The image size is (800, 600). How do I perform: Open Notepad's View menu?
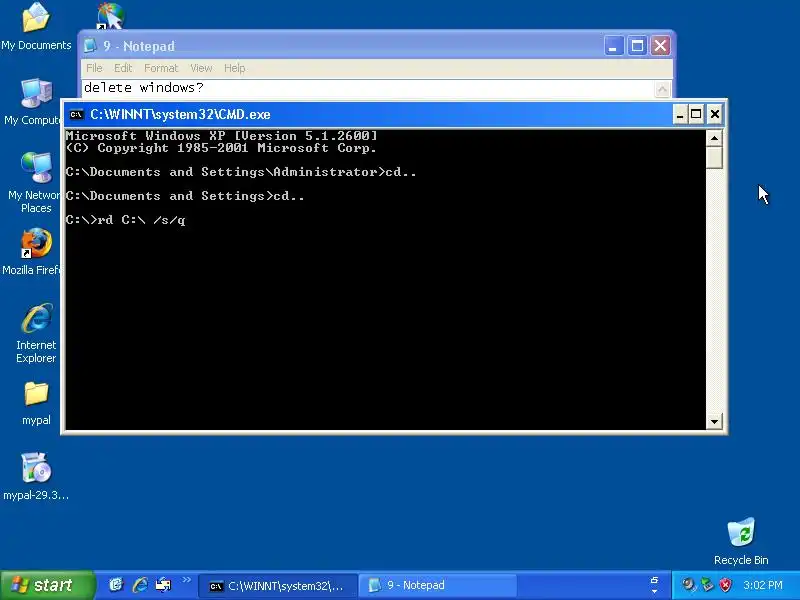pyautogui.click(x=201, y=68)
